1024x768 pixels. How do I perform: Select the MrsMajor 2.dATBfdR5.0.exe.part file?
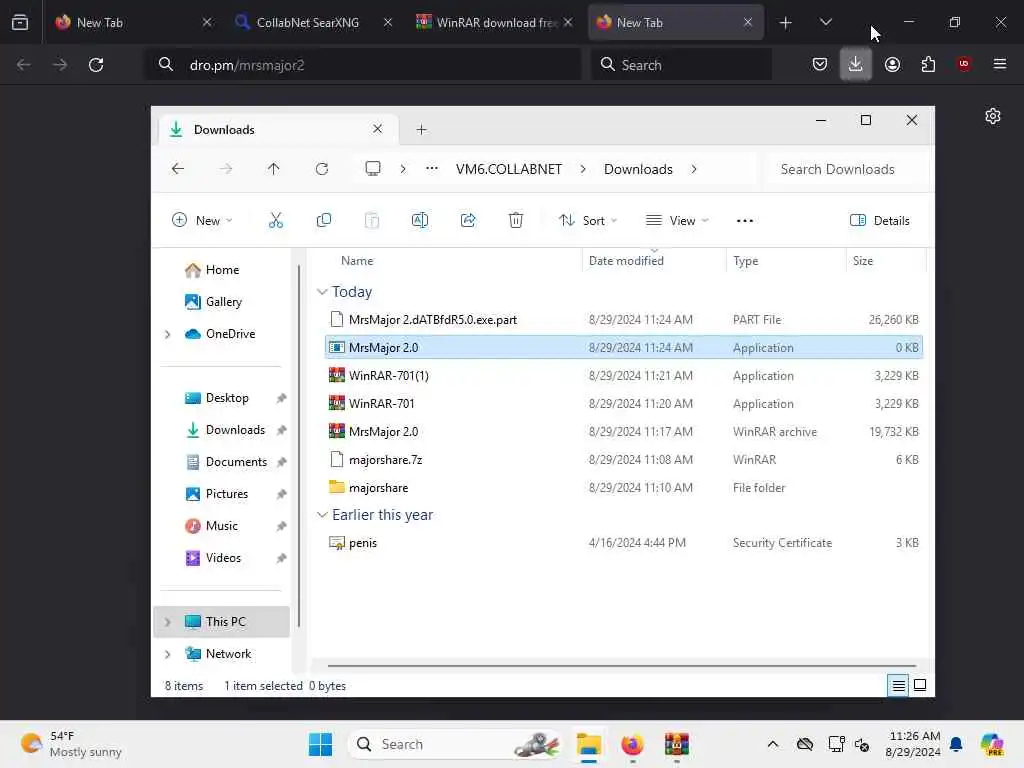pos(624,319)
